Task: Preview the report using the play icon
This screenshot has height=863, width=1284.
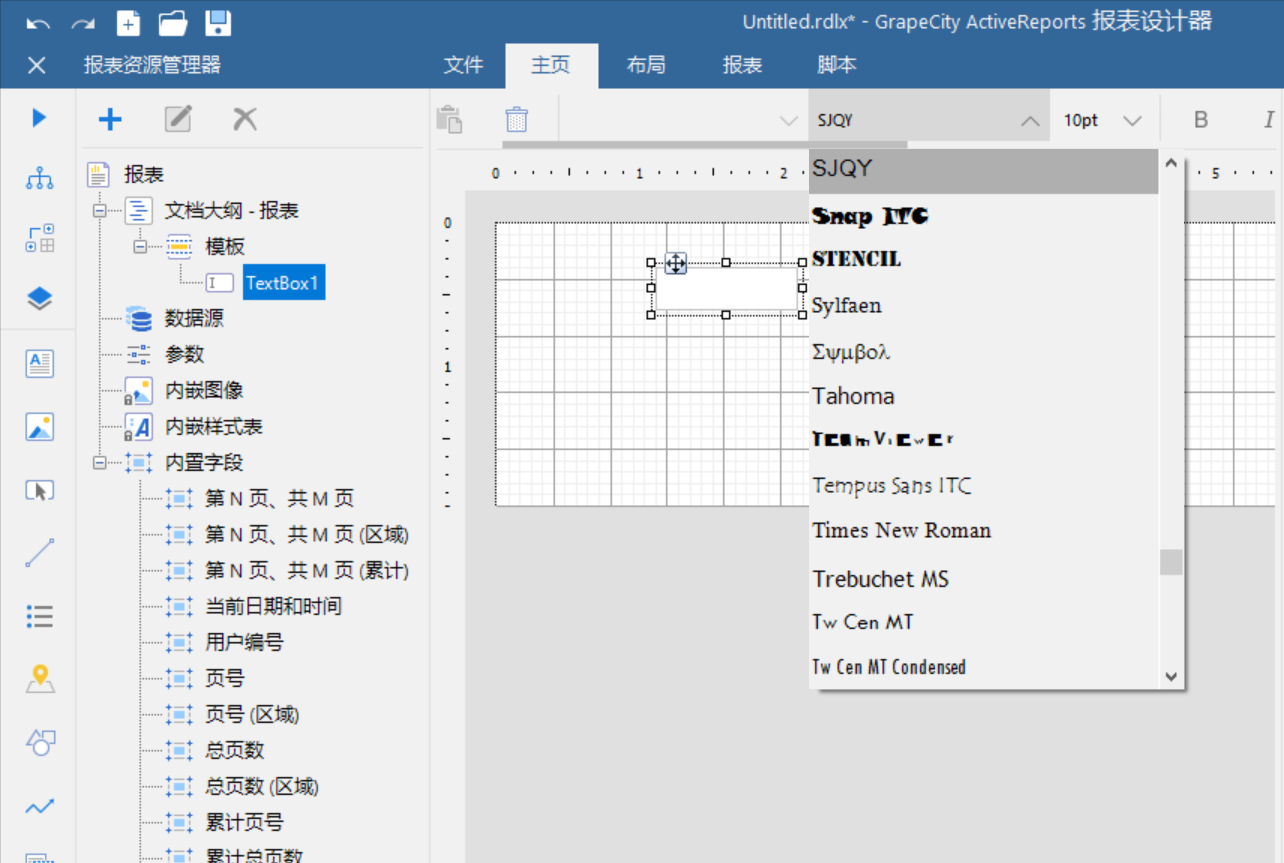Action: point(37,117)
